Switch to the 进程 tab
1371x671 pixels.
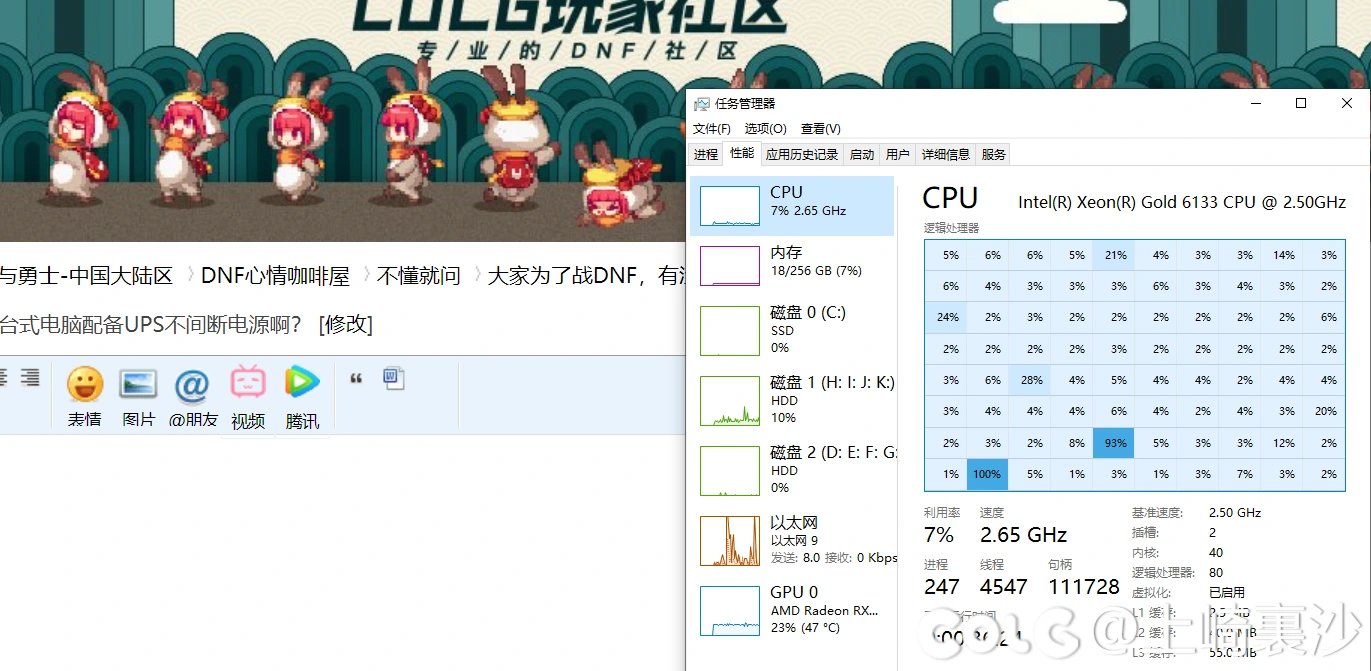pyautogui.click(x=706, y=154)
